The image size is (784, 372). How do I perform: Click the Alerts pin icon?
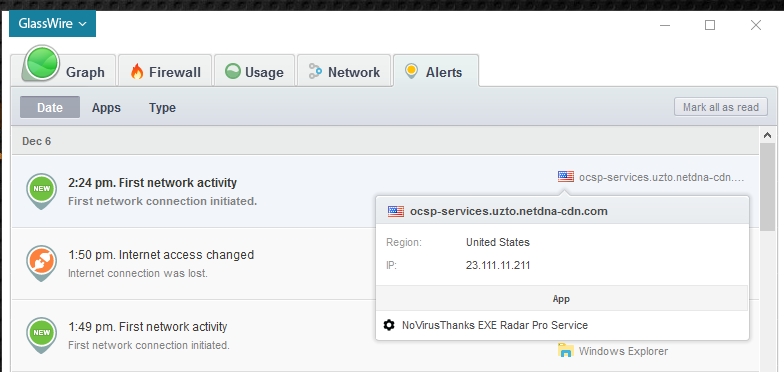point(411,71)
